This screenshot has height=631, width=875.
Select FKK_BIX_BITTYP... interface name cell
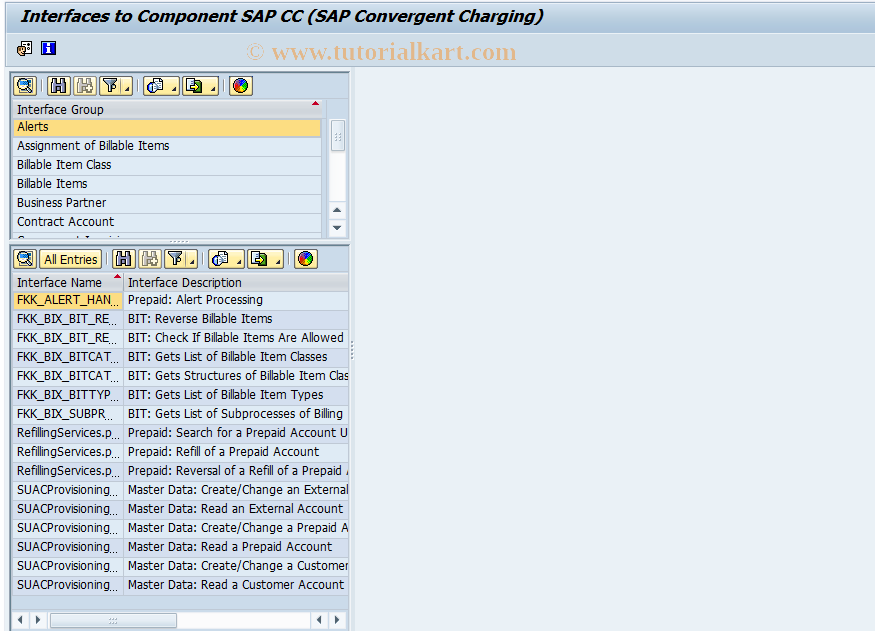pos(68,395)
